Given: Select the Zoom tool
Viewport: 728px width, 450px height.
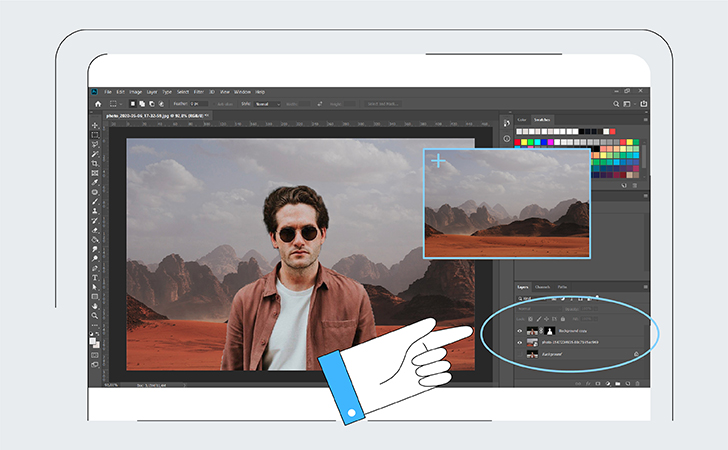Looking at the screenshot, I should point(95,316).
